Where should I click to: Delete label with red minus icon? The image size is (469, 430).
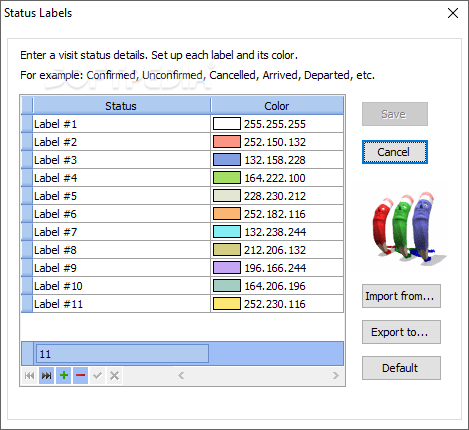click(80, 376)
